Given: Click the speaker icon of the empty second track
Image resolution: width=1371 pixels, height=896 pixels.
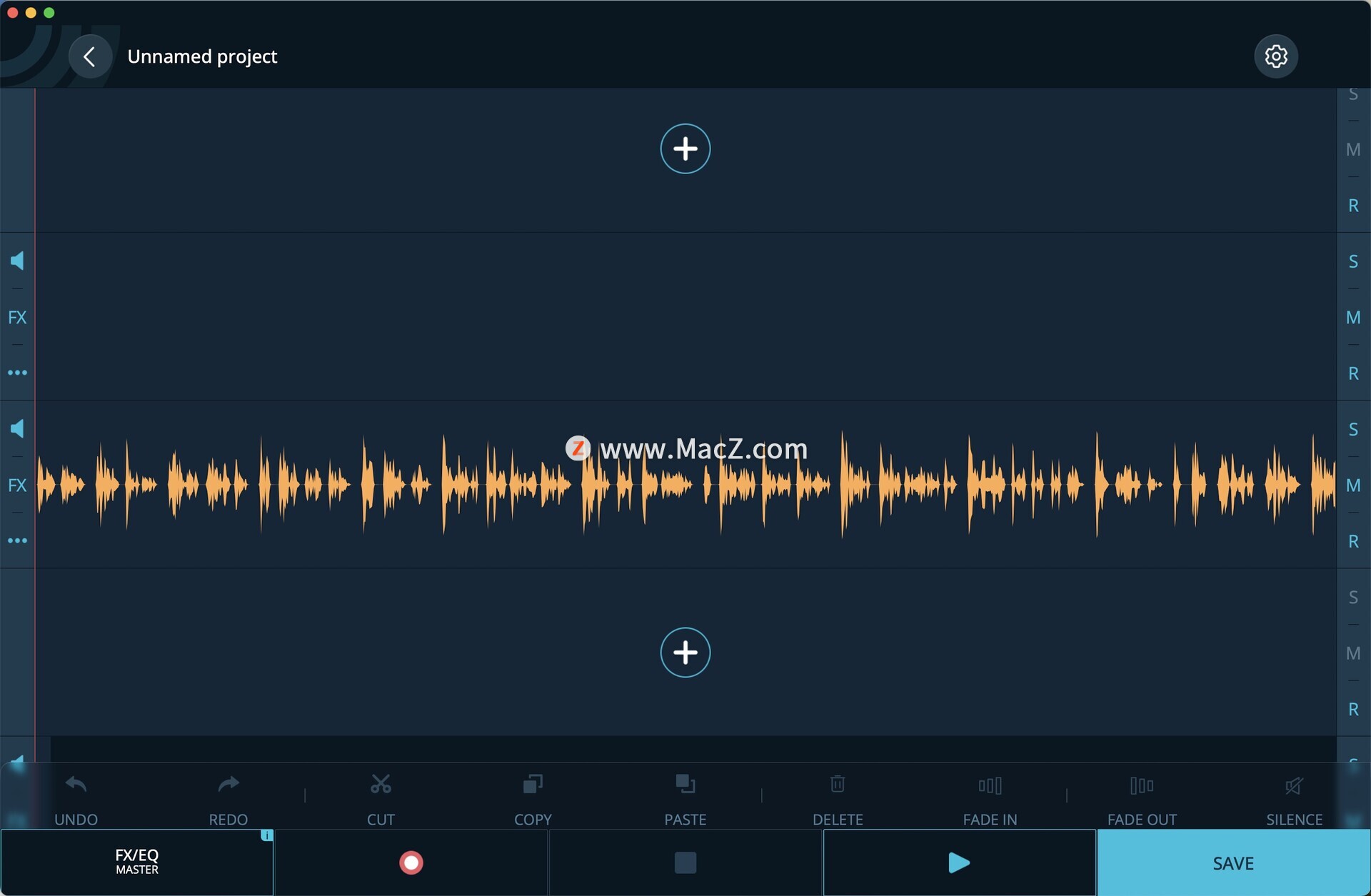Looking at the screenshot, I should [17, 261].
